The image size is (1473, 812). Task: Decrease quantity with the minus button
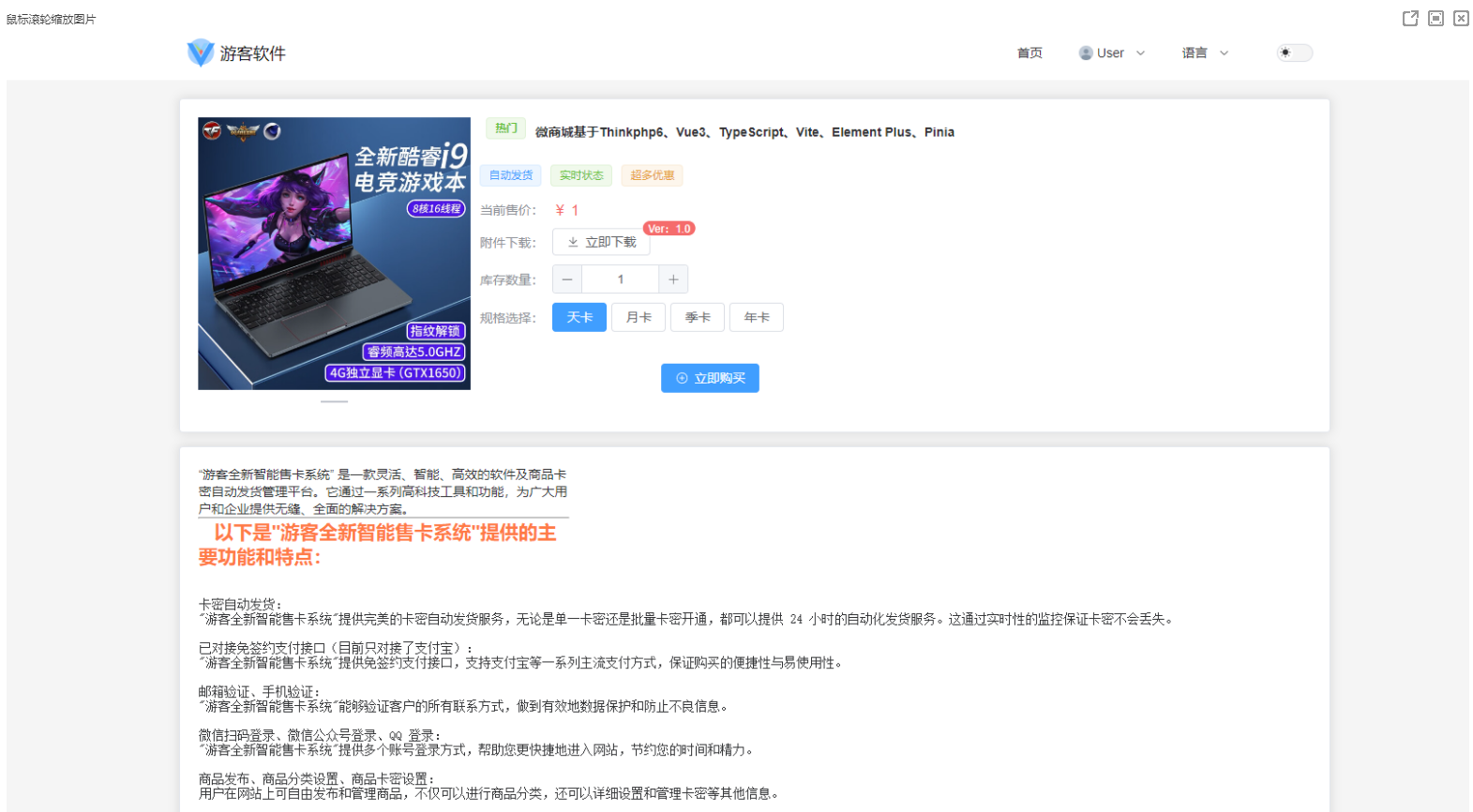coord(567,279)
